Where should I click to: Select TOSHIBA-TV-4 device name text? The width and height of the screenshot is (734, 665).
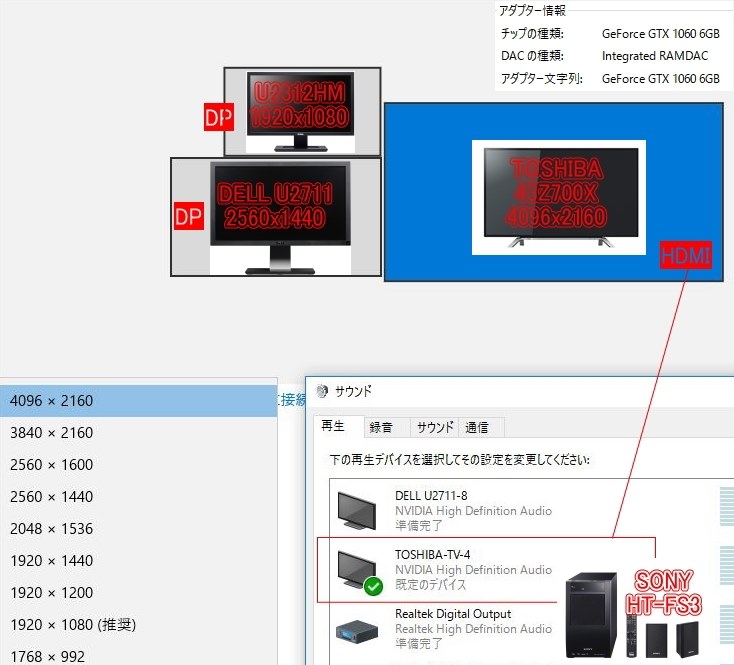[433, 555]
